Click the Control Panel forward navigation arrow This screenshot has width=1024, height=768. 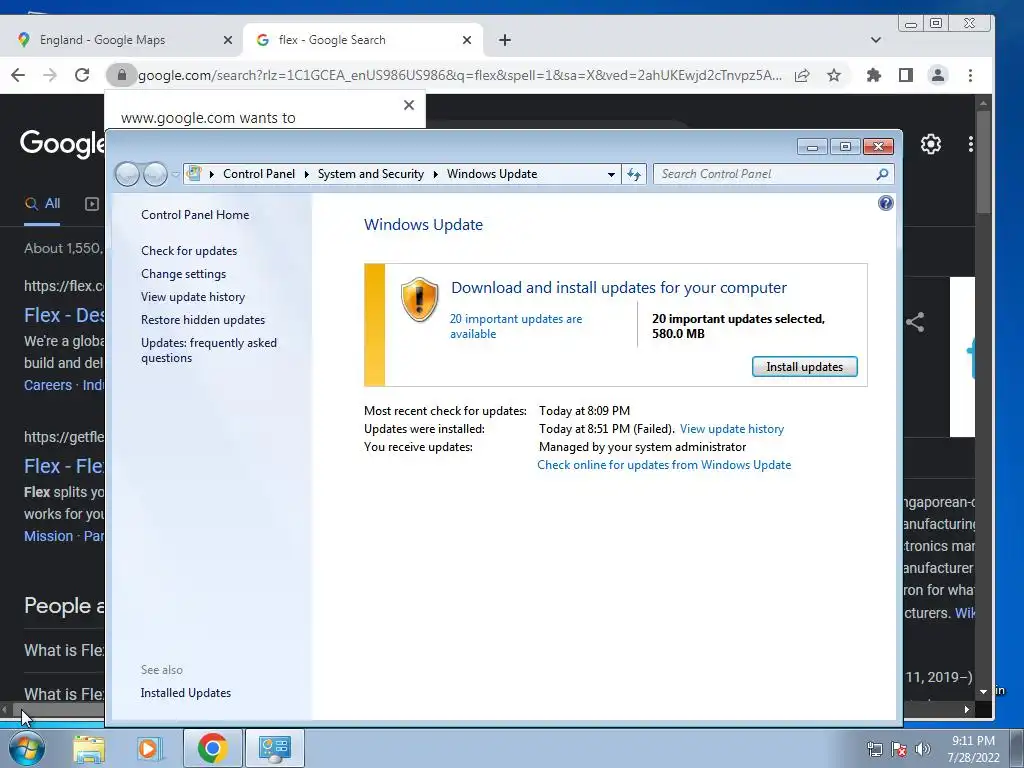pos(155,174)
